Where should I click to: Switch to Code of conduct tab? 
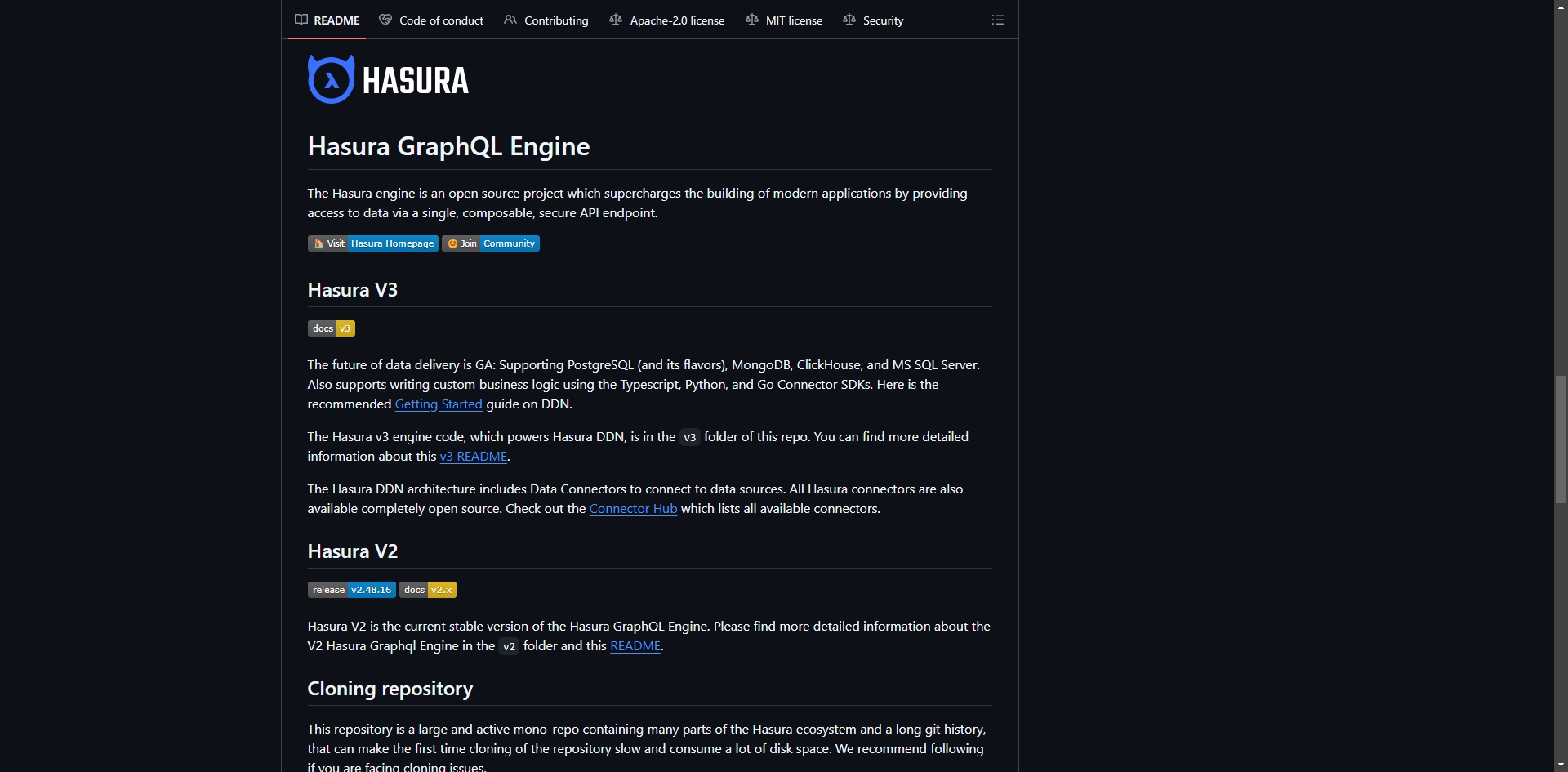coord(431,20)
